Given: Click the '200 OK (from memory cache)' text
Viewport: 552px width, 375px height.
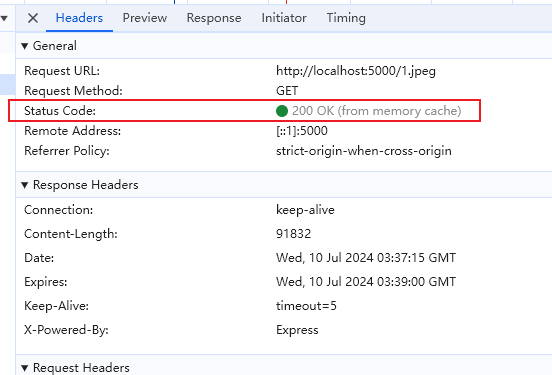Looking at the screenshot, I should tap(376, 111).
